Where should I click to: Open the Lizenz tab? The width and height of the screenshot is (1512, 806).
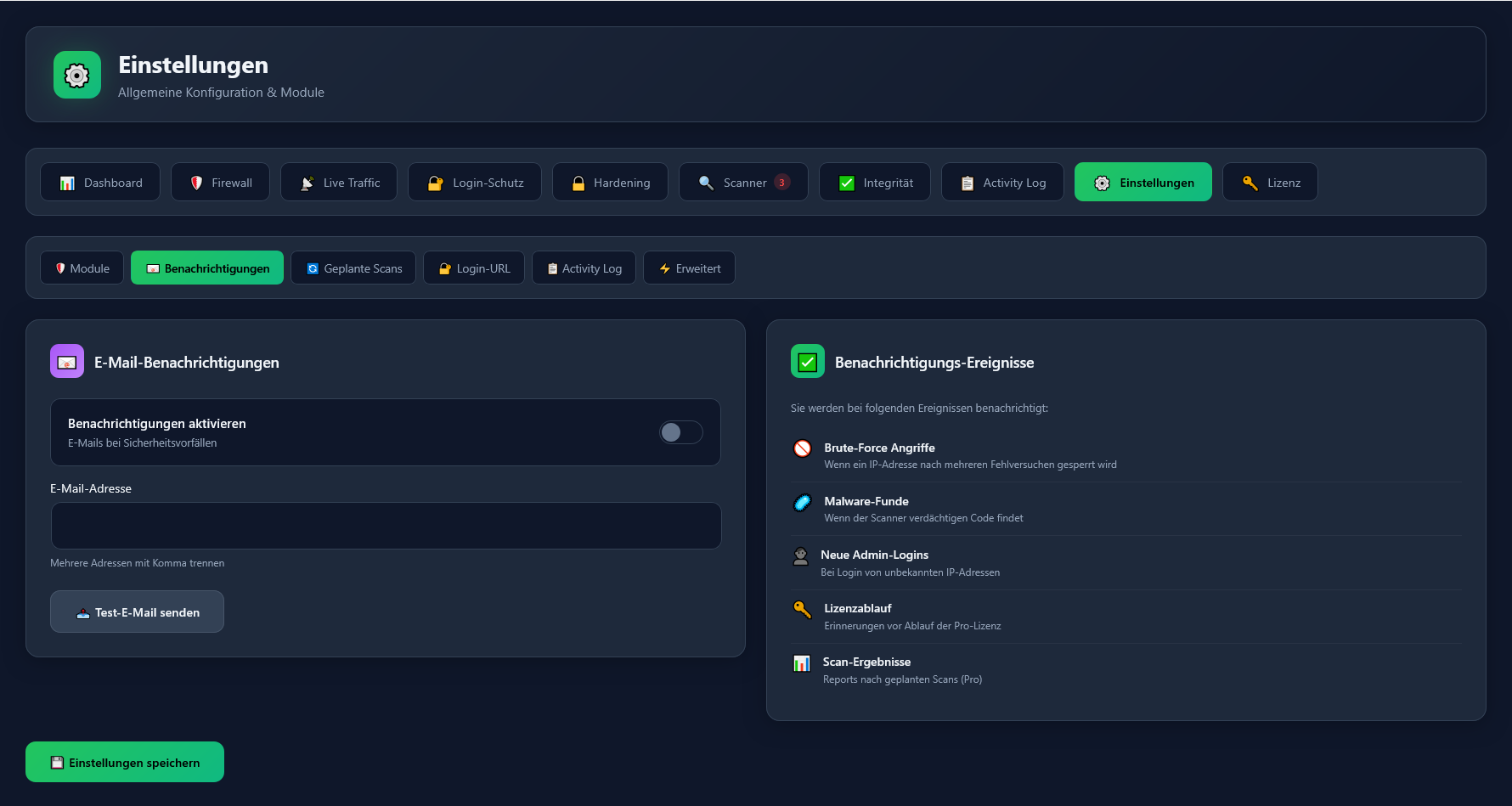(x=1270, y=183)
